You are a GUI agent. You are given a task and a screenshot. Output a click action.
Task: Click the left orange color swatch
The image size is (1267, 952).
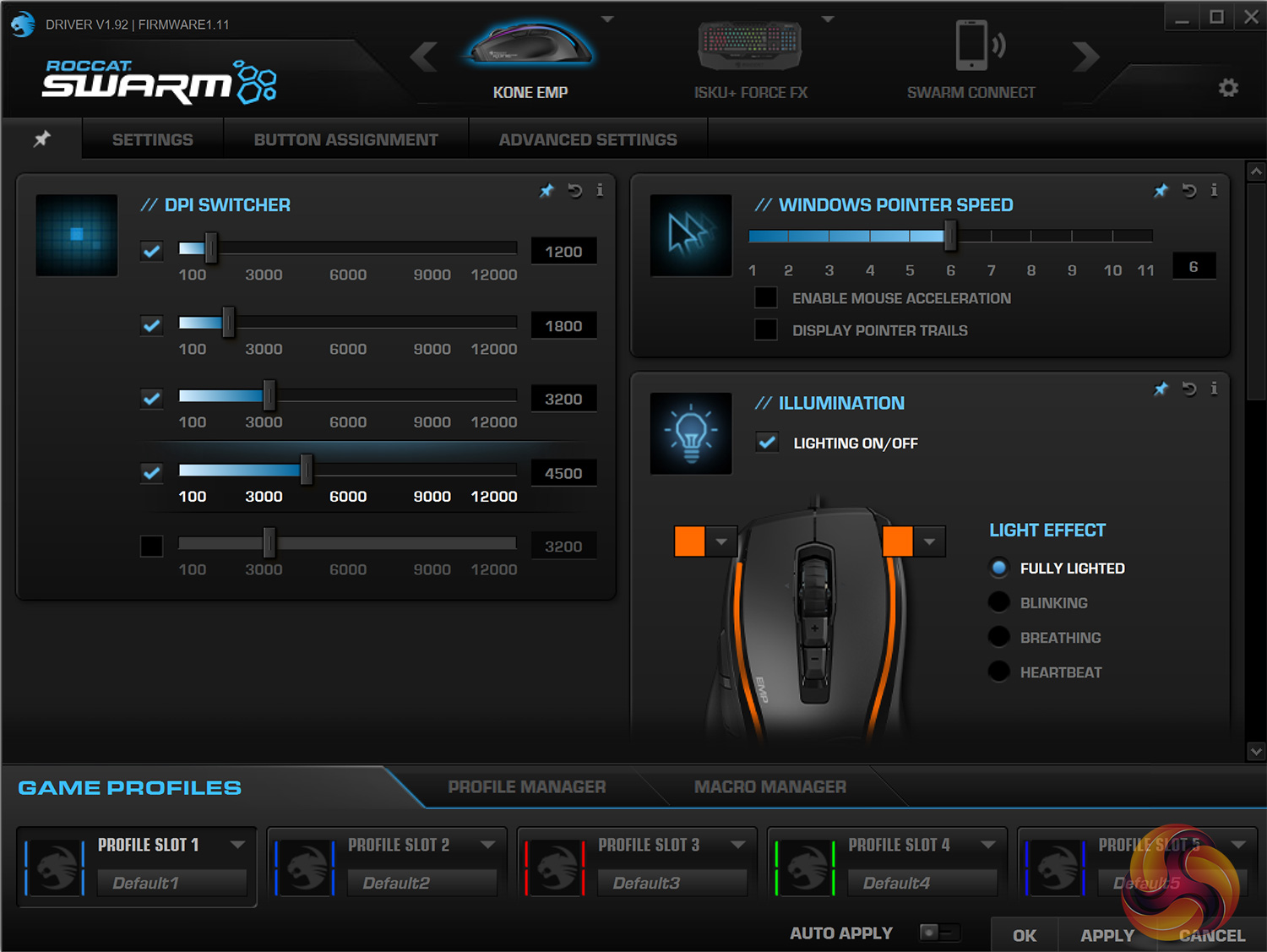pos(690,541)
